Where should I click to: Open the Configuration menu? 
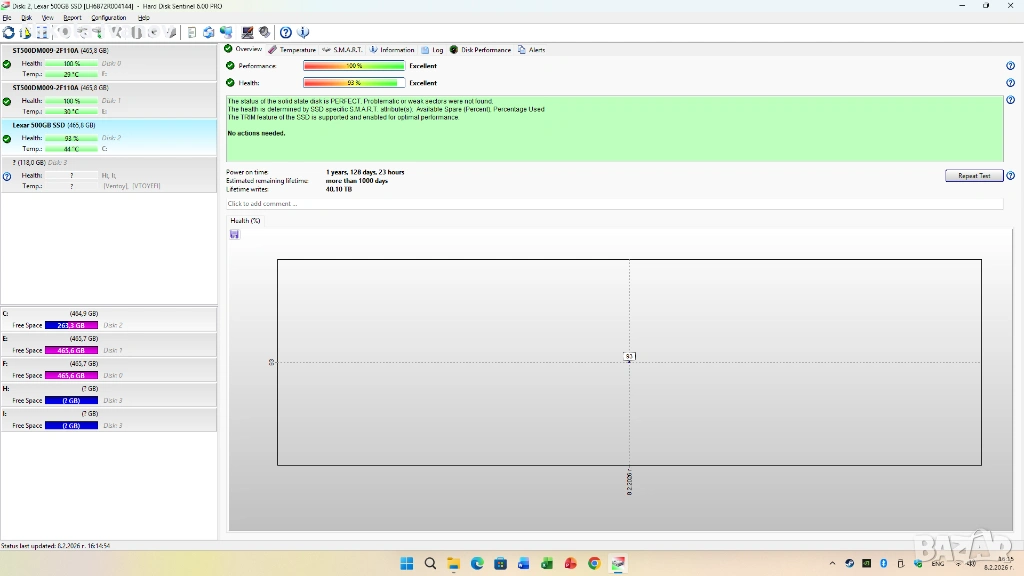(108, 18)
